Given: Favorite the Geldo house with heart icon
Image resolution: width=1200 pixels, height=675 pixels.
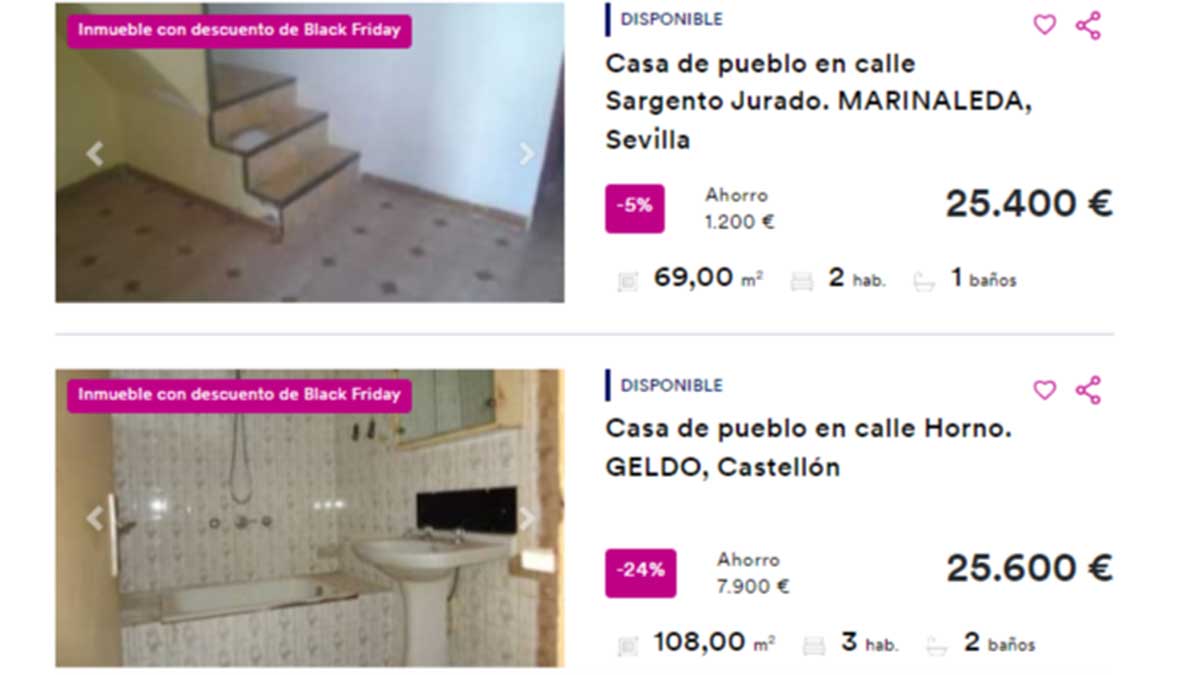Looking at the screenshot, I should click(x=1044, y=390).
